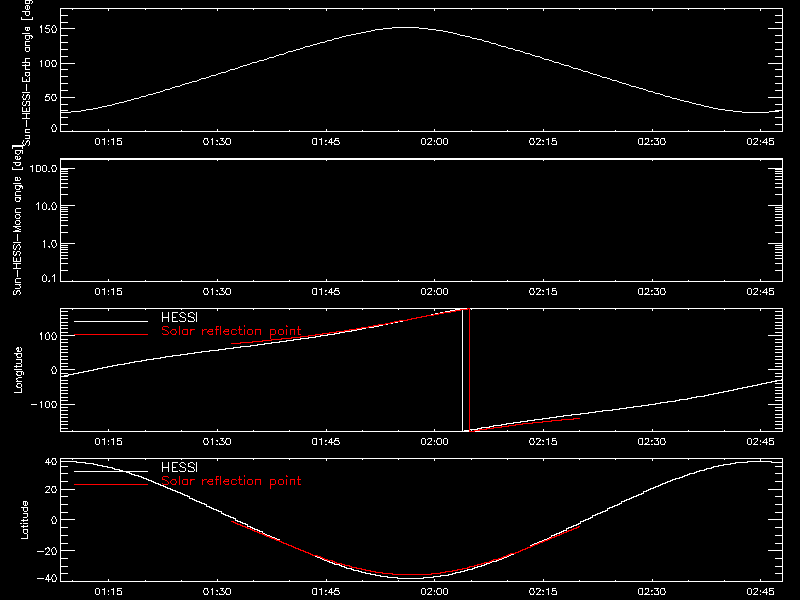The image size is (800, 600).
Task: Select 100 tick label in Sun-HESSI-Earth angle plot
Action: 48,64
